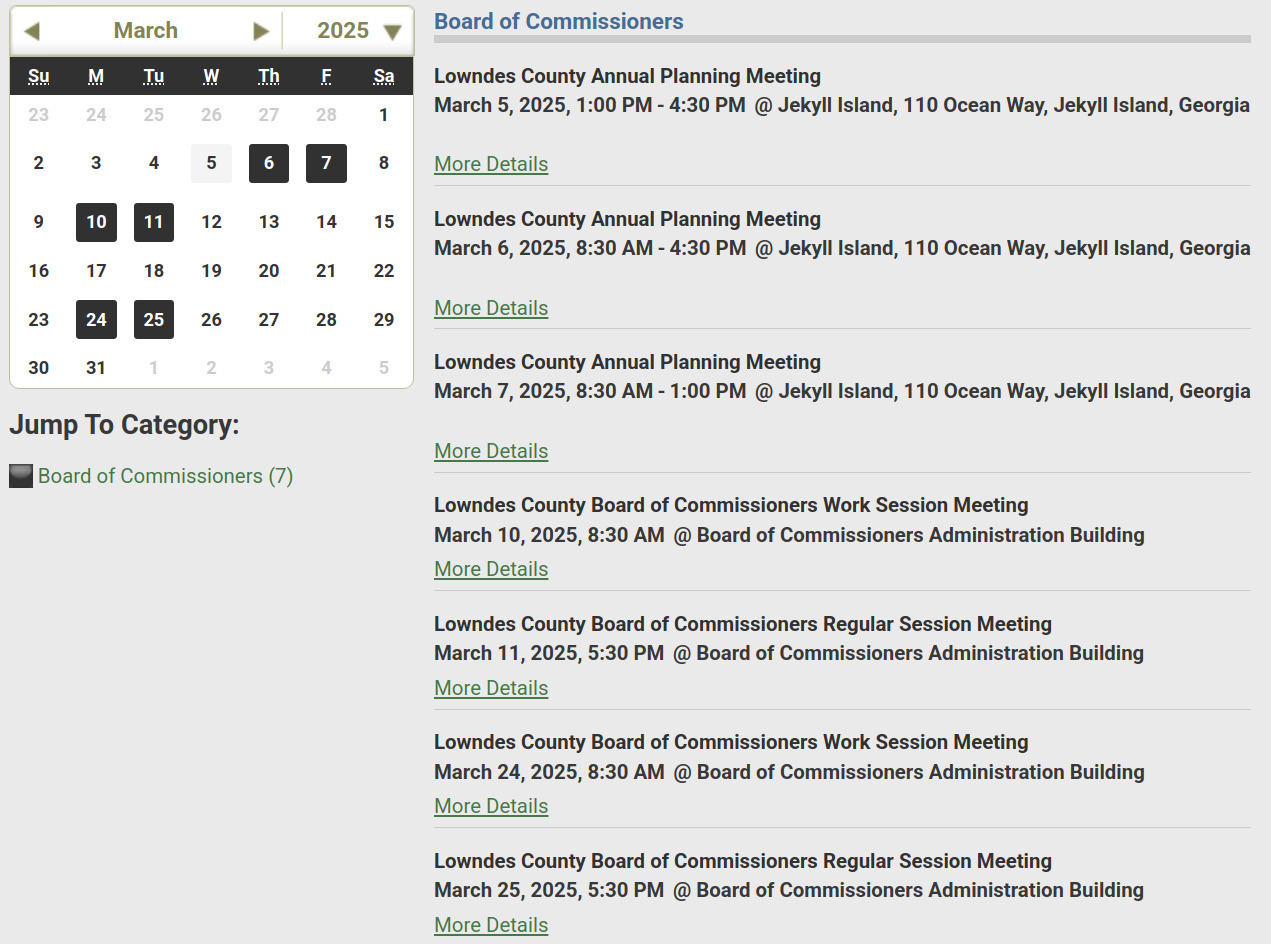The image size is (1271, 944).
Task: Click the Board of Commissioners heading
Action: (x=559, y=21)
